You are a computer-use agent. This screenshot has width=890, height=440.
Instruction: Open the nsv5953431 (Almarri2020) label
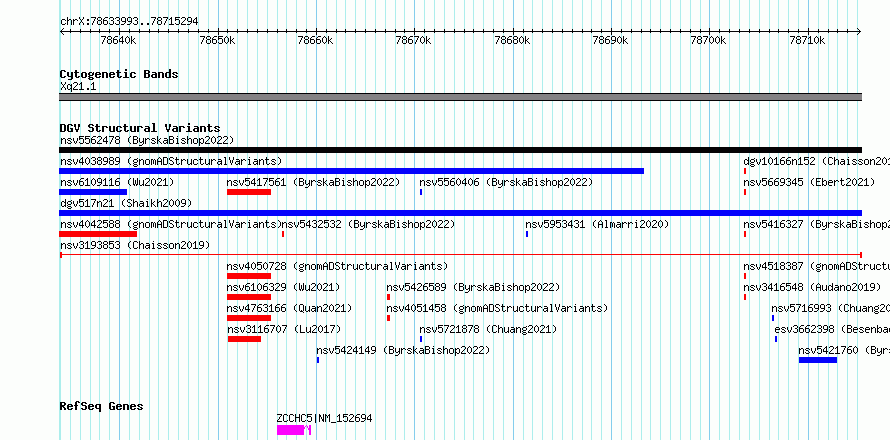click(597, 224)
